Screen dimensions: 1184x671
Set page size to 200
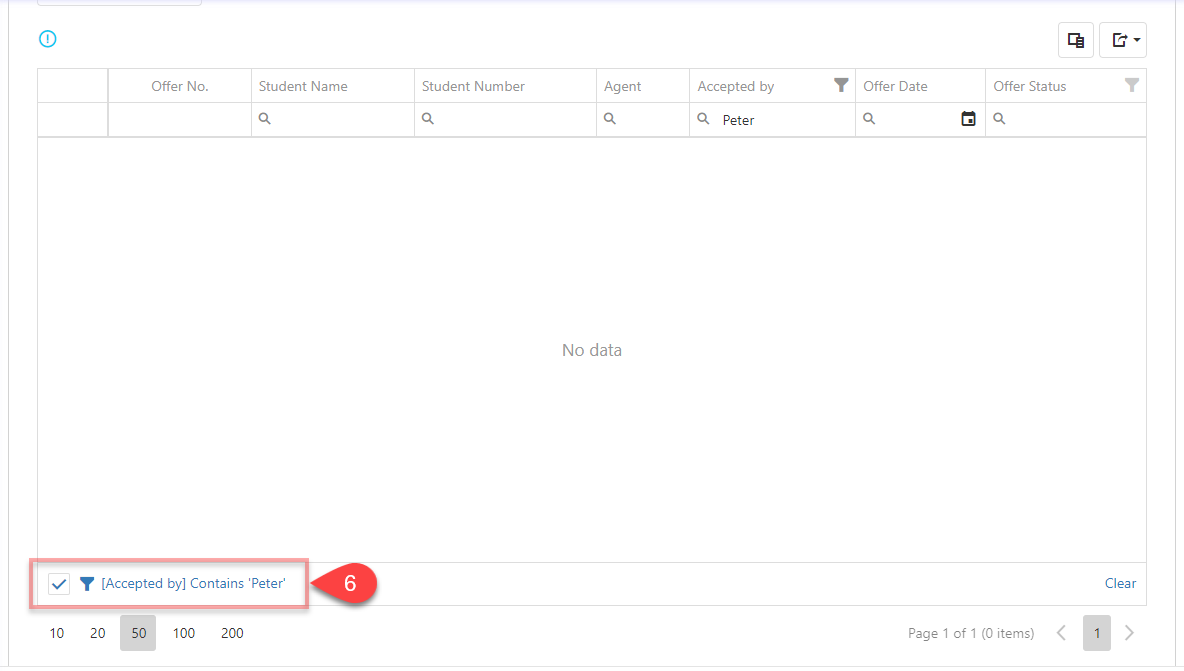232,633
